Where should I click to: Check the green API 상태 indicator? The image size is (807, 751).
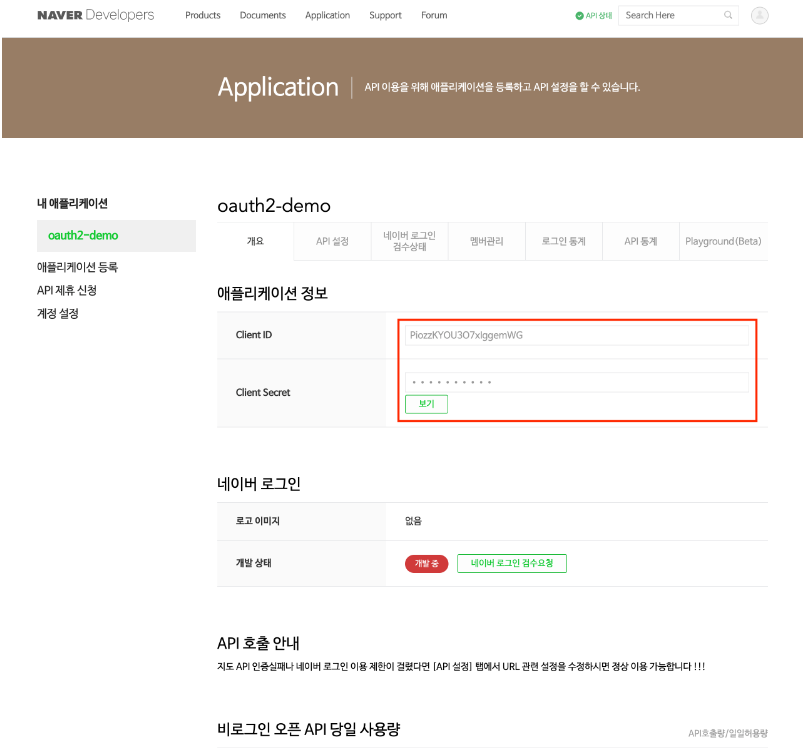(x=593, y=15)
